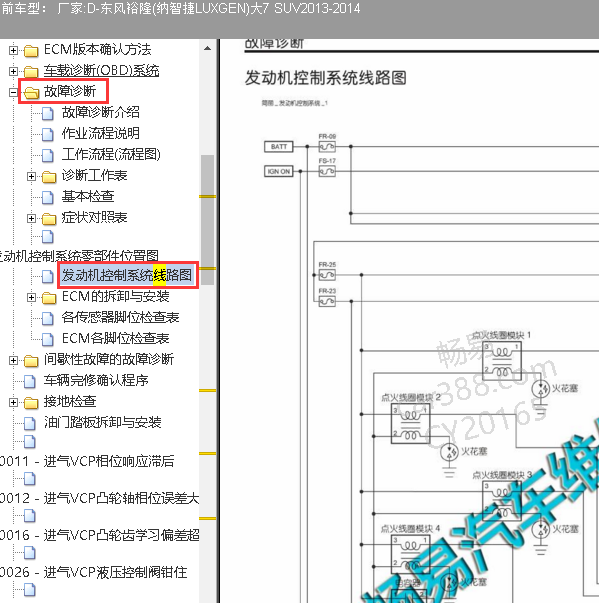Open the 各传感器脚位检查表 page
The image size is (599, 603).
pos(120,318)
